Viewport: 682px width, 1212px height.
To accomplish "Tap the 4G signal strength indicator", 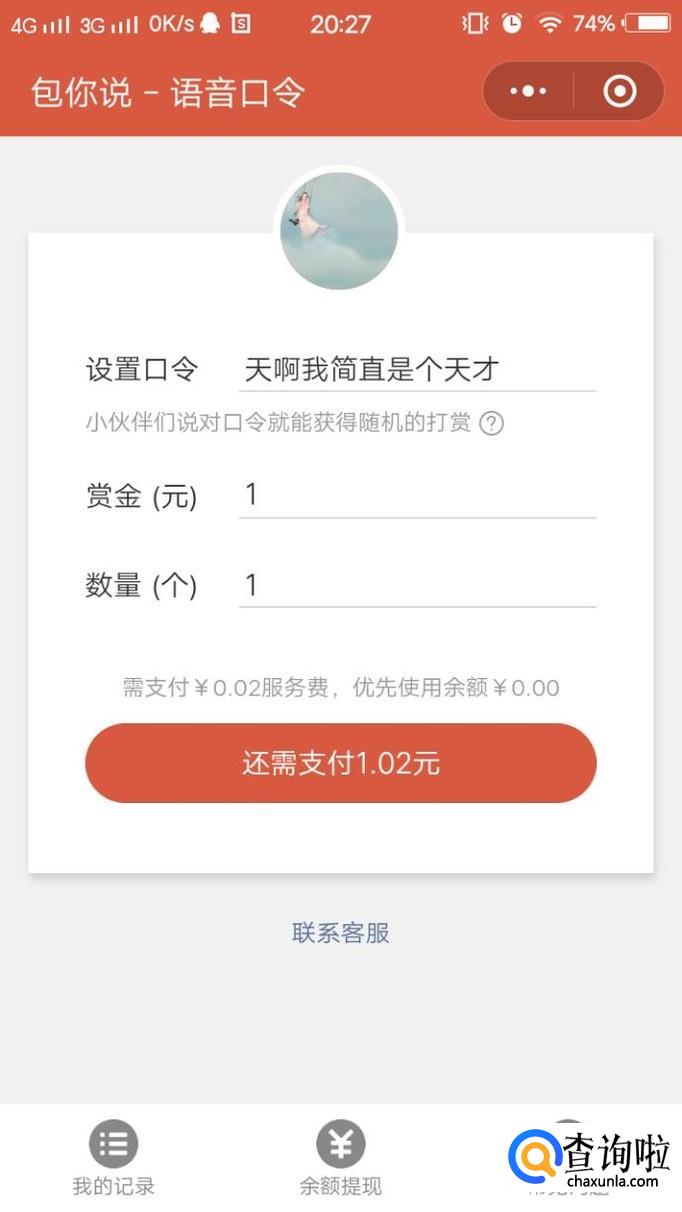I will tap(40, 24).
